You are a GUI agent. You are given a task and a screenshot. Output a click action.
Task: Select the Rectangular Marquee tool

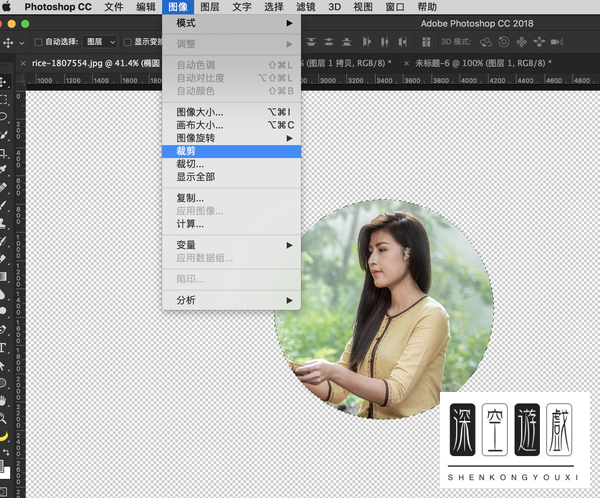(5, 100)
